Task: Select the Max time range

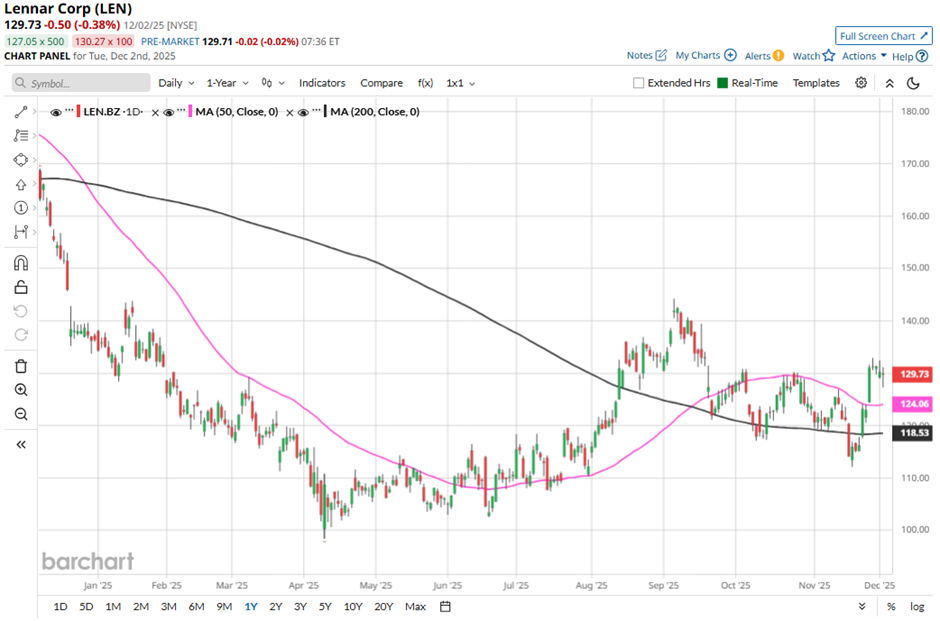Action: (415, 607)
